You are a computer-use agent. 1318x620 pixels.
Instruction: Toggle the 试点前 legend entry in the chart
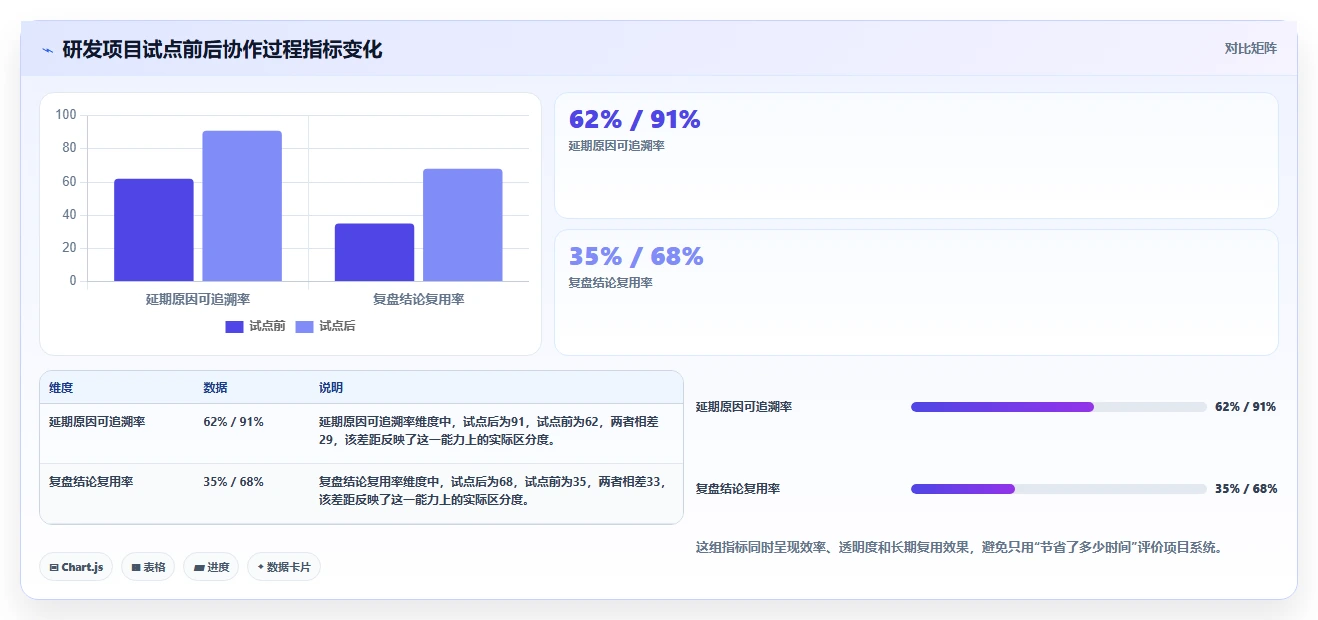coord(255,326)
